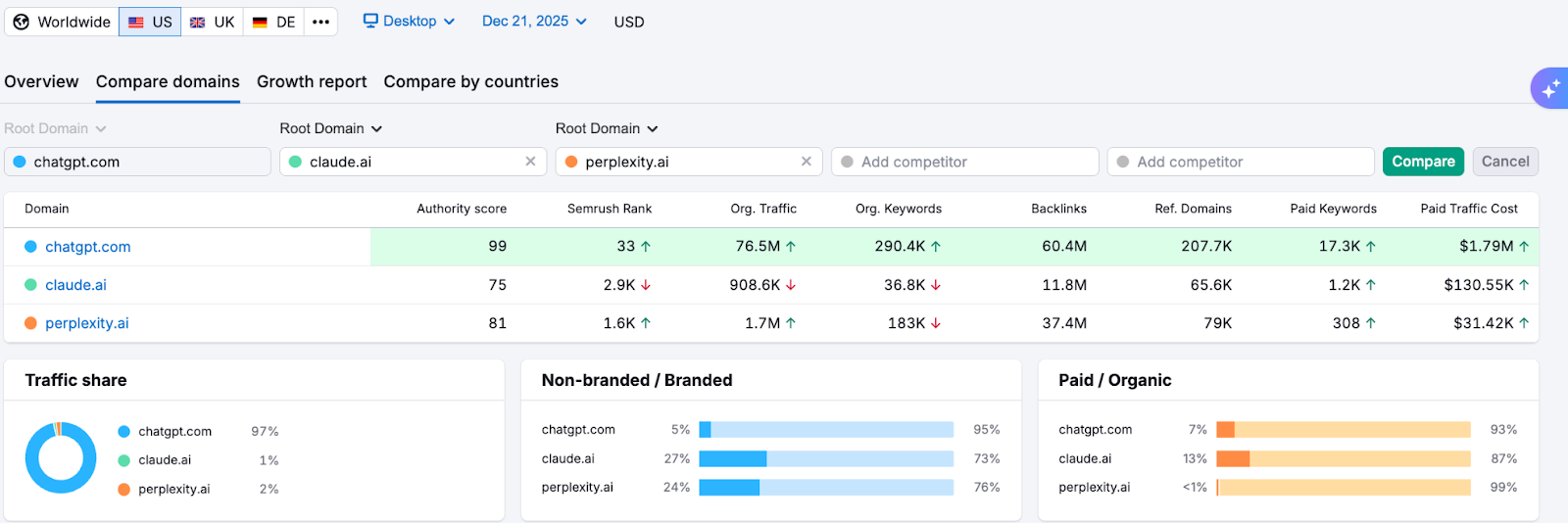Click claude.ai organic traffic value 908.6K
The height and width of the screenshot is (523, 1568).
click(755, 285)
